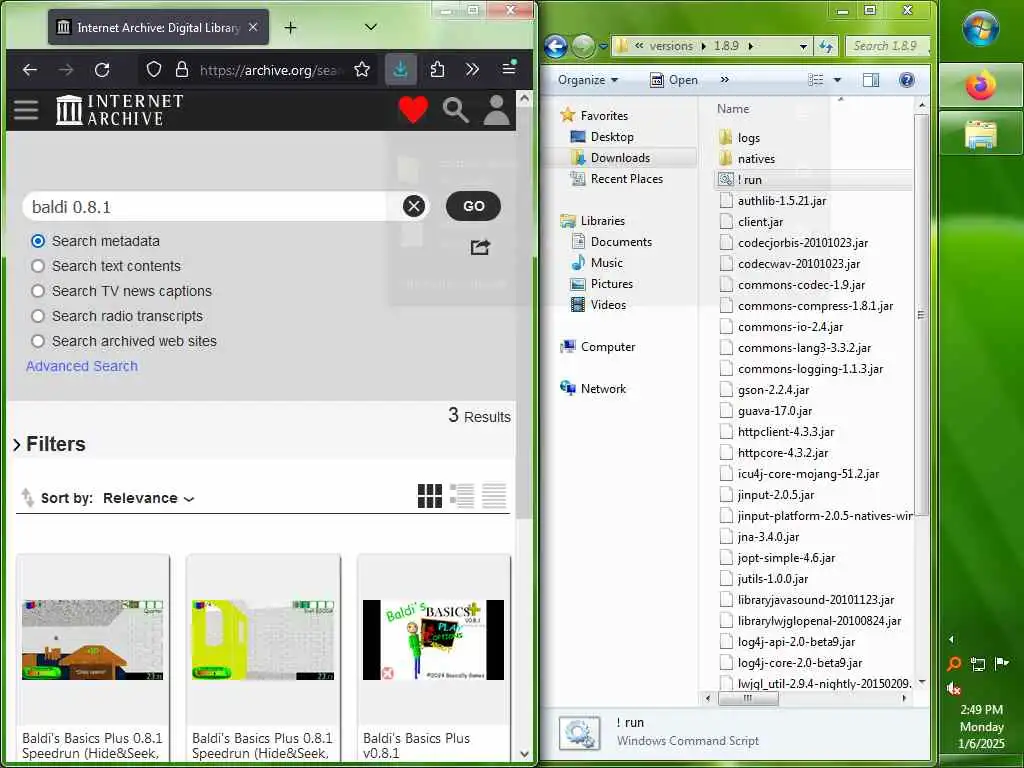The image size is (1024, 768).
Task: Open Sort by Relevance dropdown
Action: point(149,498)
